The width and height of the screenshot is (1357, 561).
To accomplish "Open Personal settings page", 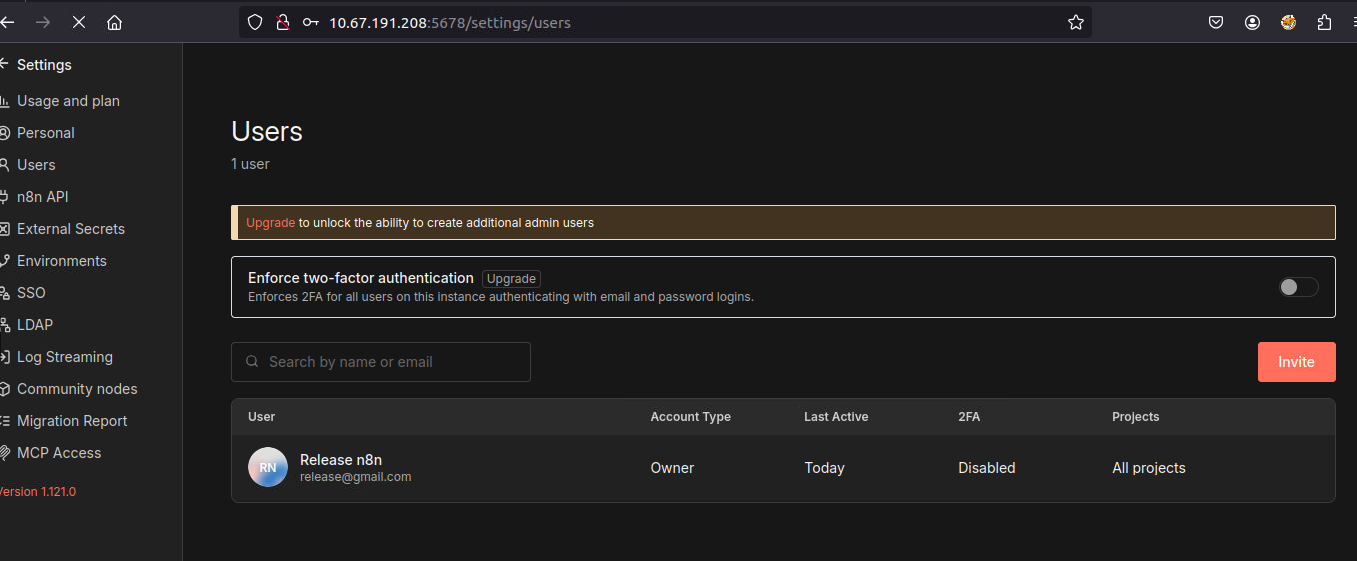I will tap(46, 133).
